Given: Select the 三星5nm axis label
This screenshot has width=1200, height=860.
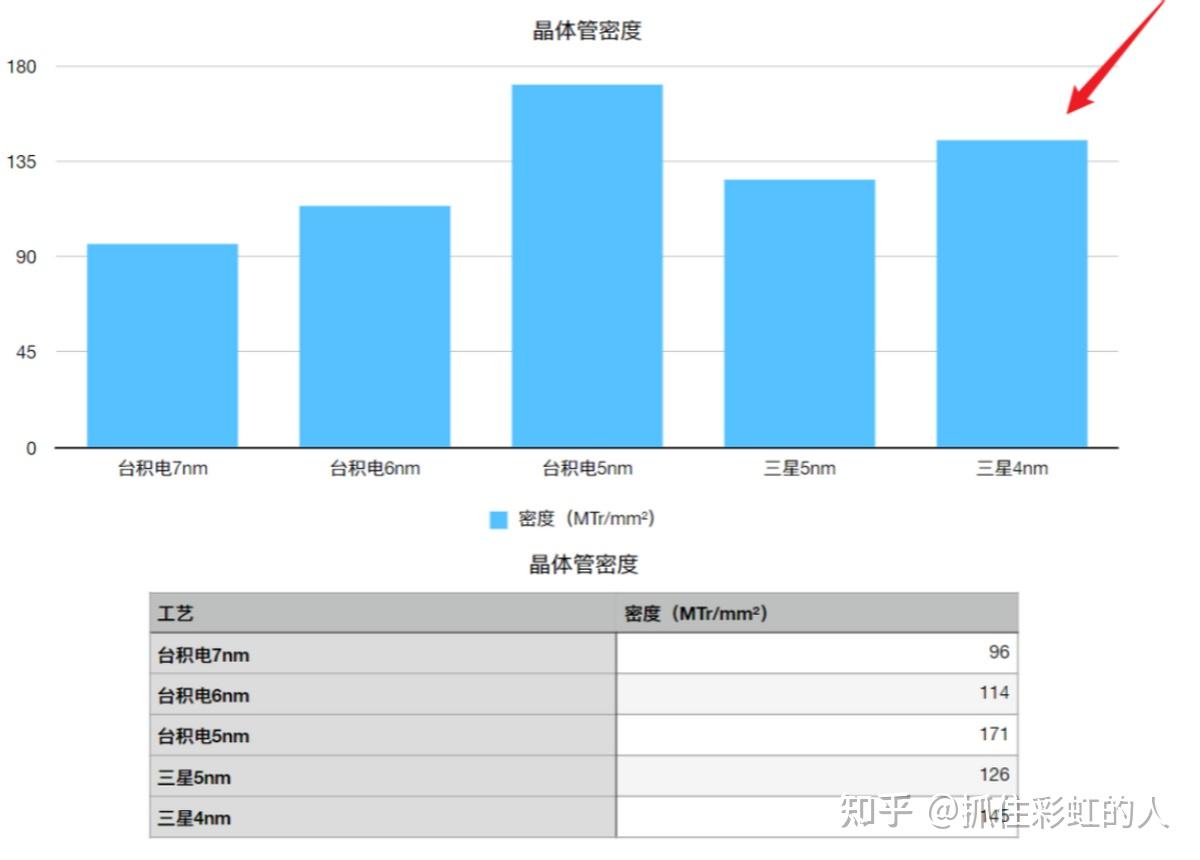Looking at the screenshot, I should [799, 467].
